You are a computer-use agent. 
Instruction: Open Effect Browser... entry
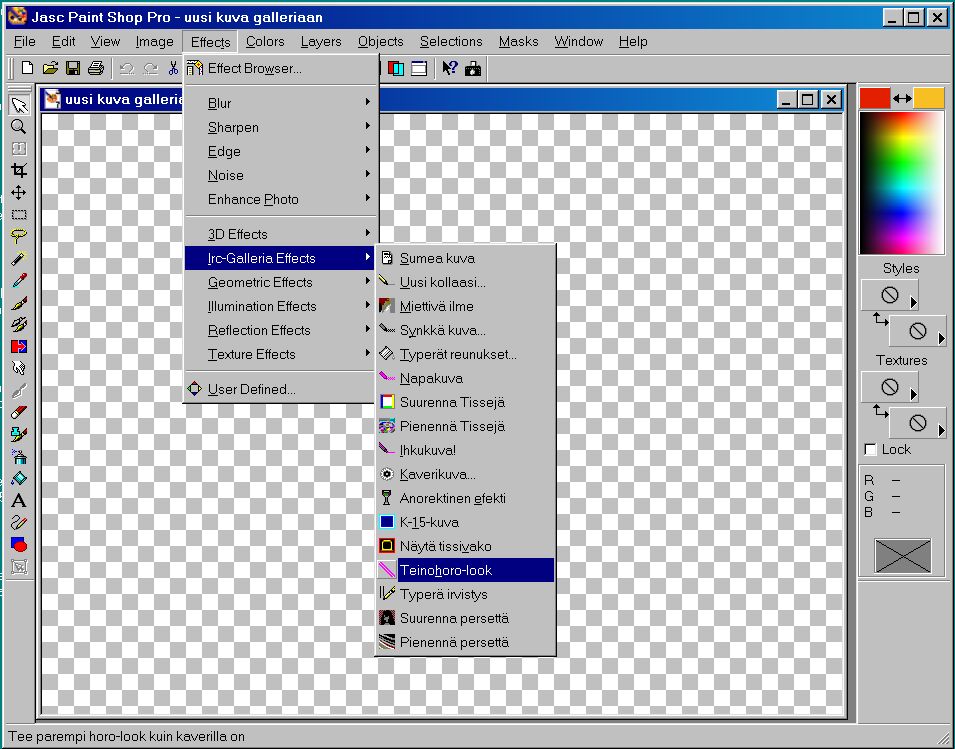point(281,68)
